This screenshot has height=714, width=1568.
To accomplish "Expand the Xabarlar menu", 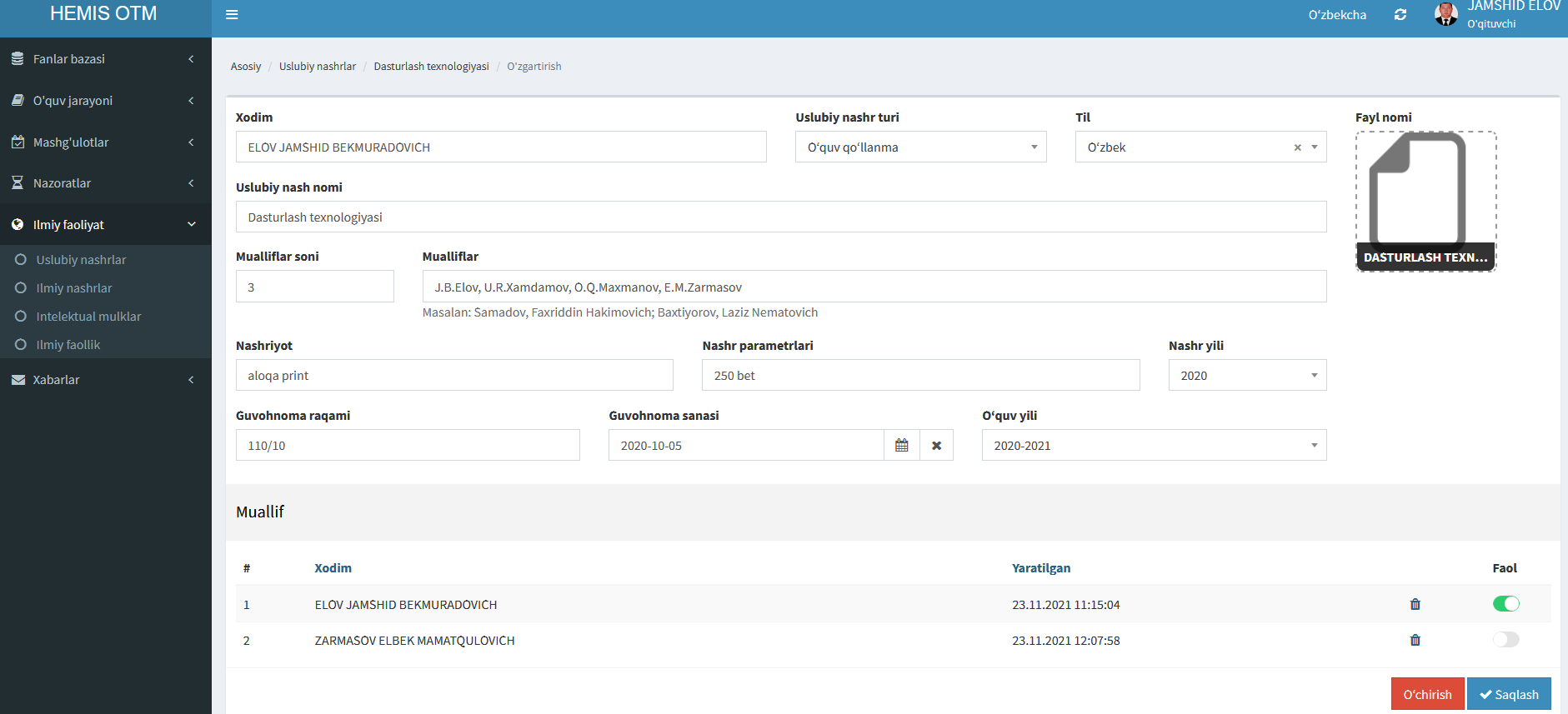I will [x=105, y=380].
